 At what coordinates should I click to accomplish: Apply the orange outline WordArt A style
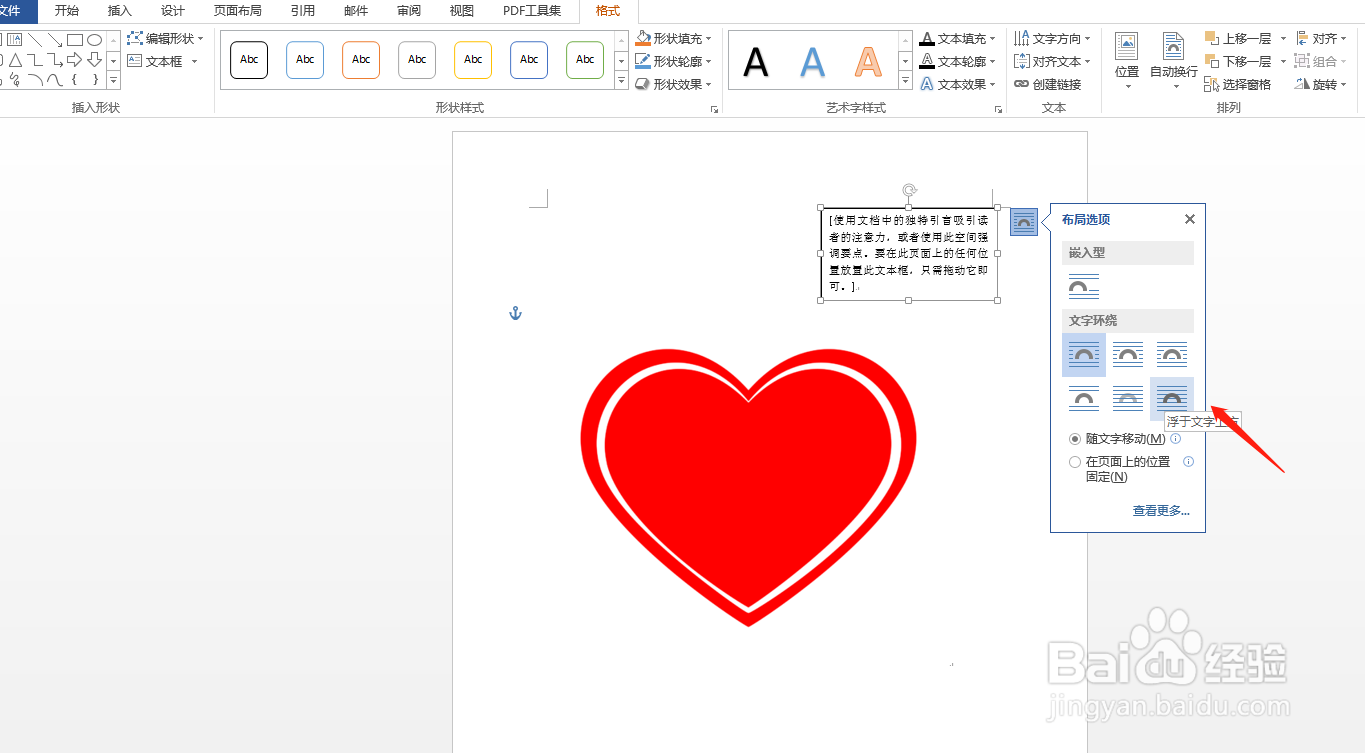pos(869,61)
